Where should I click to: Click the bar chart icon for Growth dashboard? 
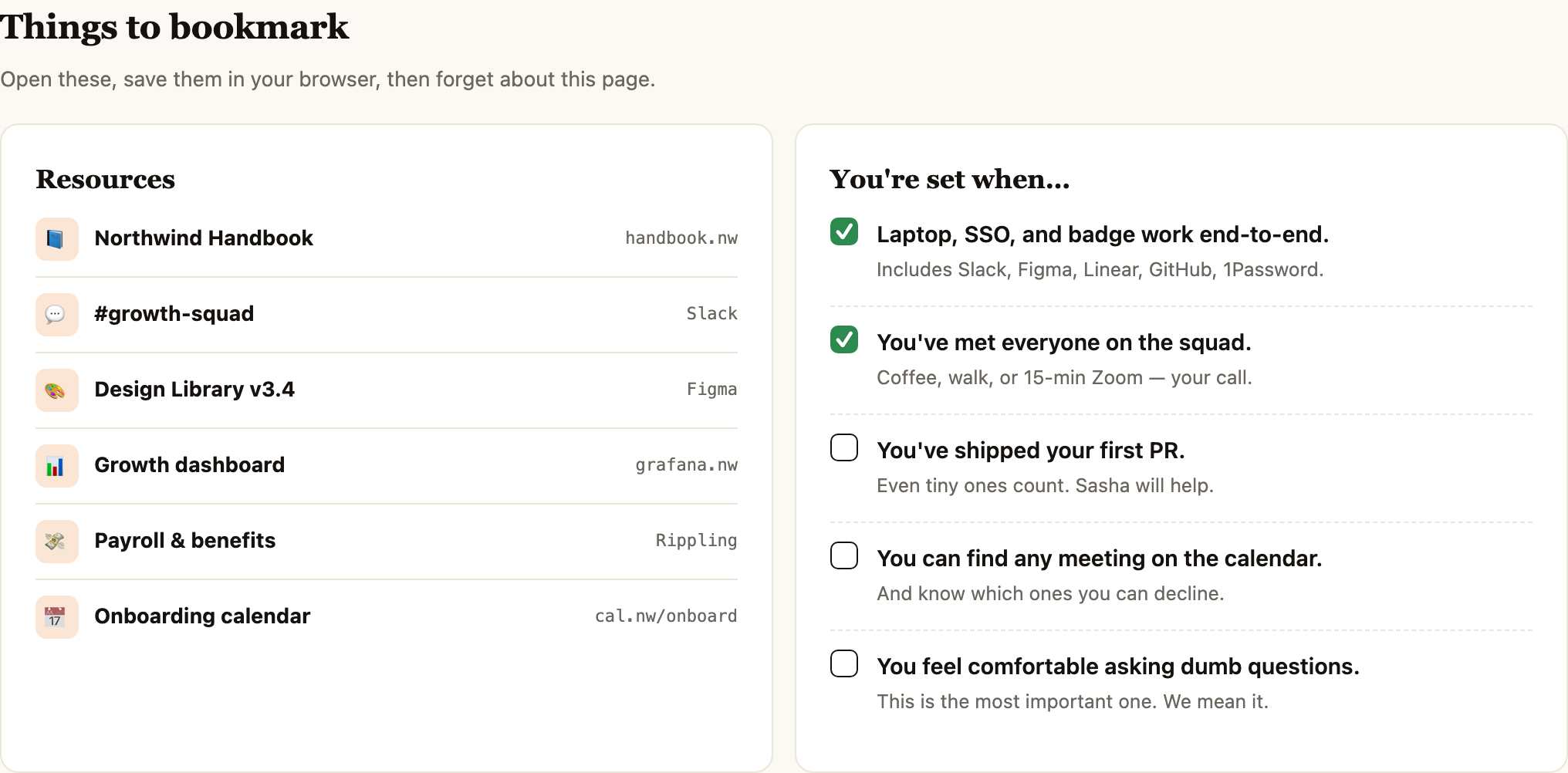click(x=56, y=465)
